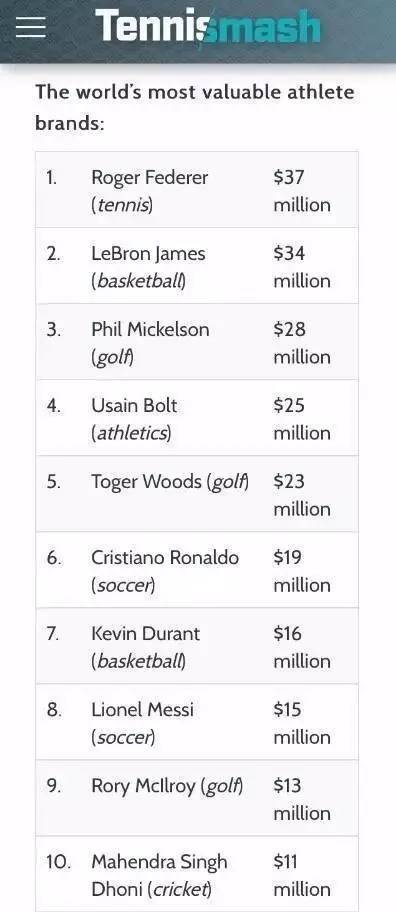Click the Lionel Messi entry
Screen dimensions: 396x912
coord(142,723)
